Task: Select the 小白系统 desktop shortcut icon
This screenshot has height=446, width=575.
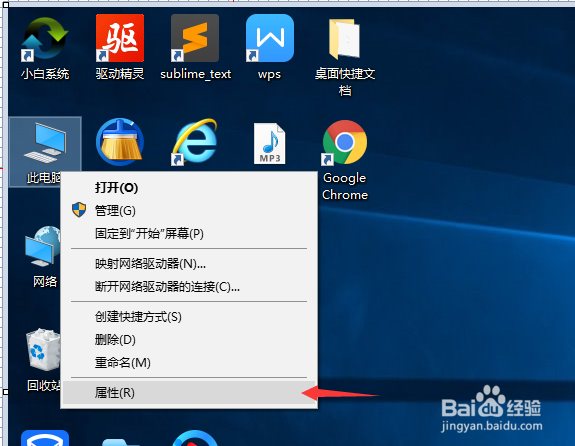Action: click(x=45, y=39)
